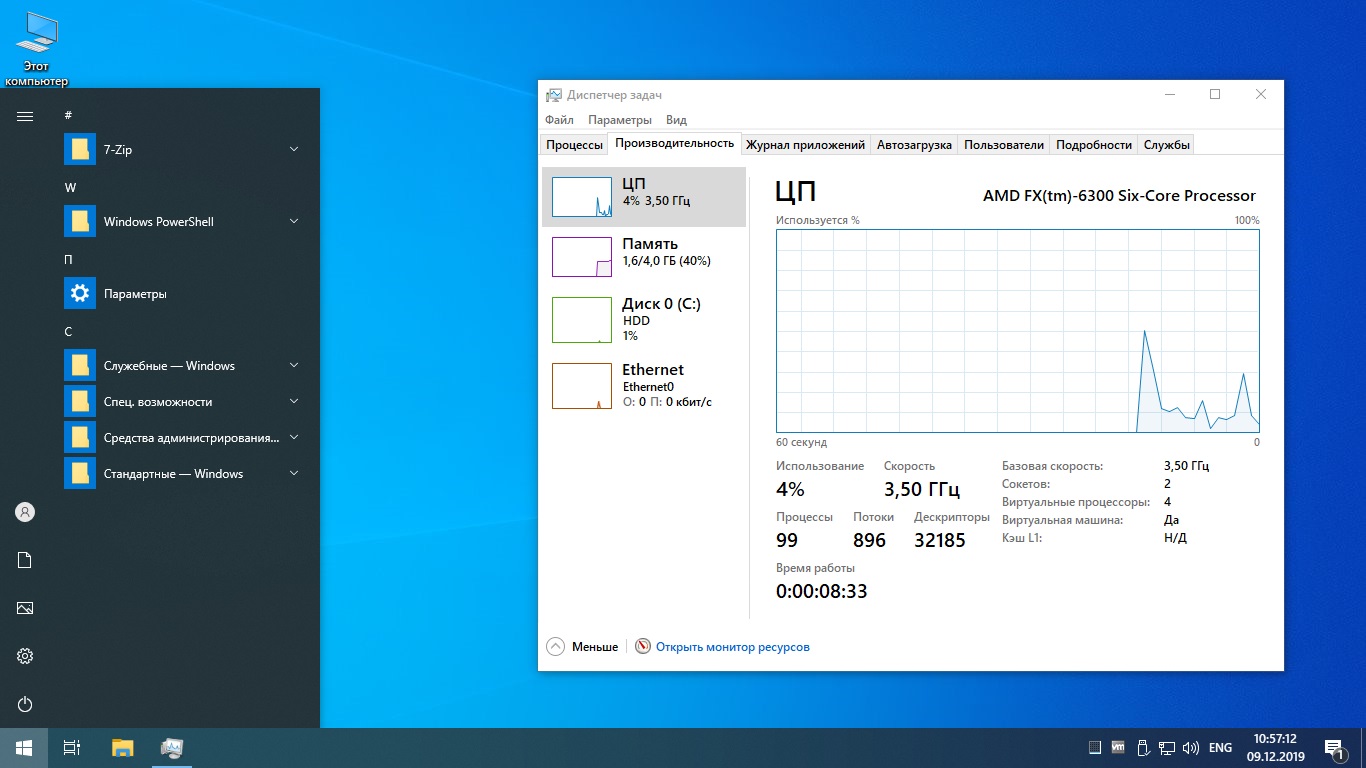
Task: Click the user account icon in Start
Action: click(25, 512)
